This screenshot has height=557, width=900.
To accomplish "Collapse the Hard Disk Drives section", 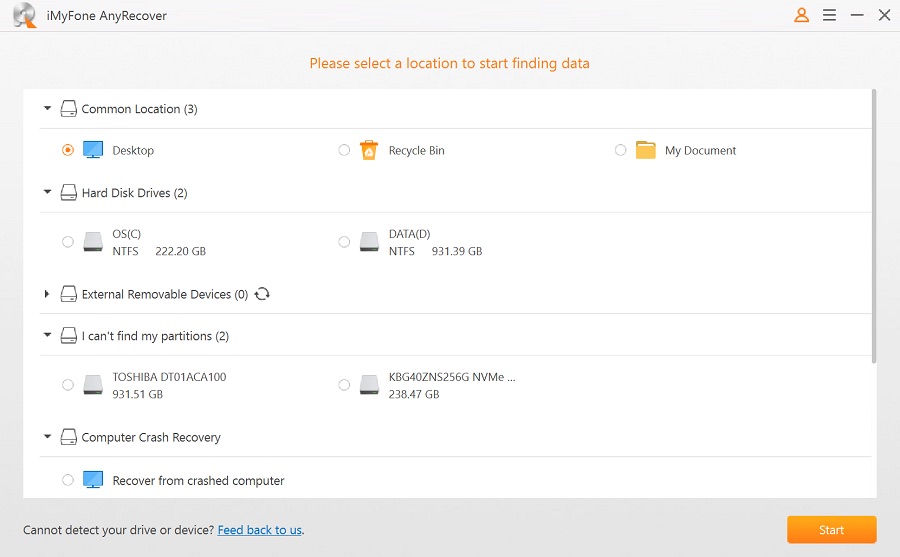I will point(47,192).
